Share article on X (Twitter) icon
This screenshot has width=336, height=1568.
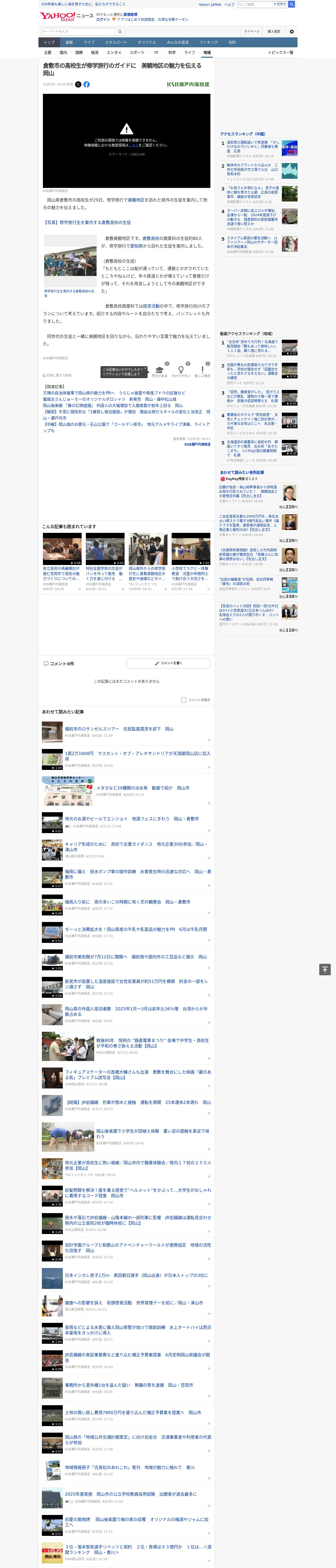point(78,85)
